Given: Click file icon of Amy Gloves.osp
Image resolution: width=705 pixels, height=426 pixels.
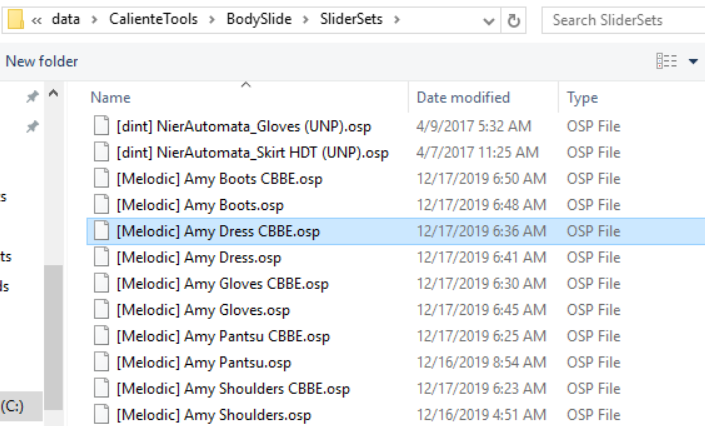Looking at the screenshot, I should pos(101,309).
